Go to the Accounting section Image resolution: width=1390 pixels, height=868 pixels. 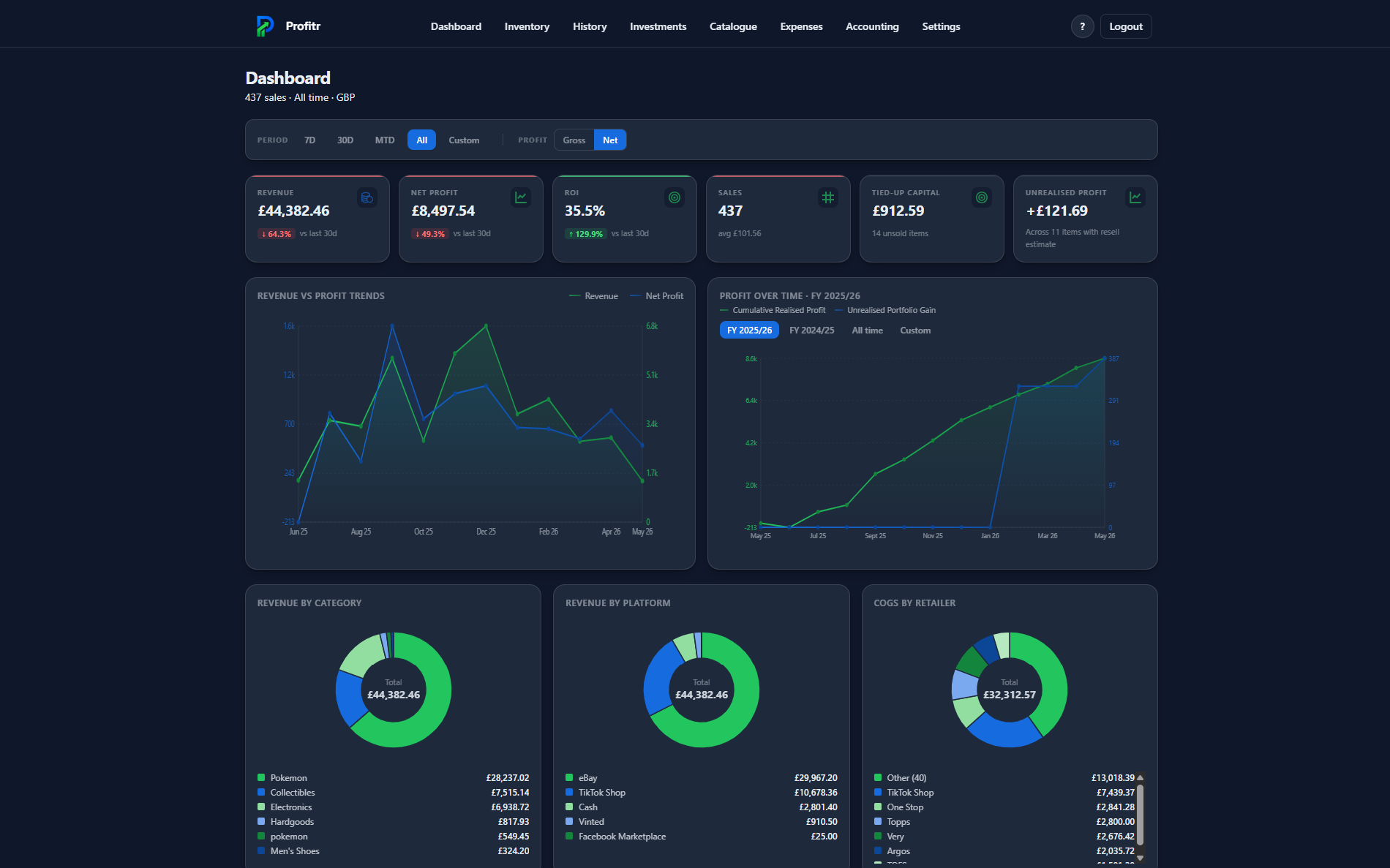click(x=872, y=26)
